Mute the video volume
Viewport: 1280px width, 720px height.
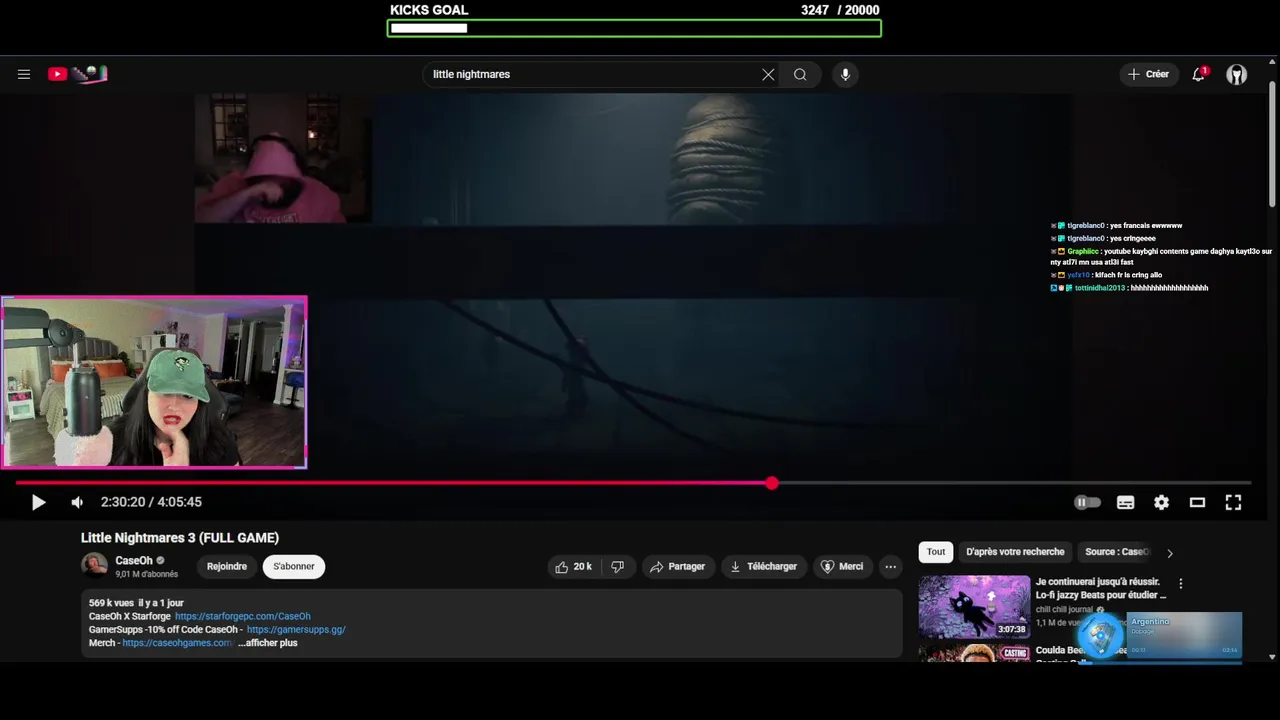point(77,502)
